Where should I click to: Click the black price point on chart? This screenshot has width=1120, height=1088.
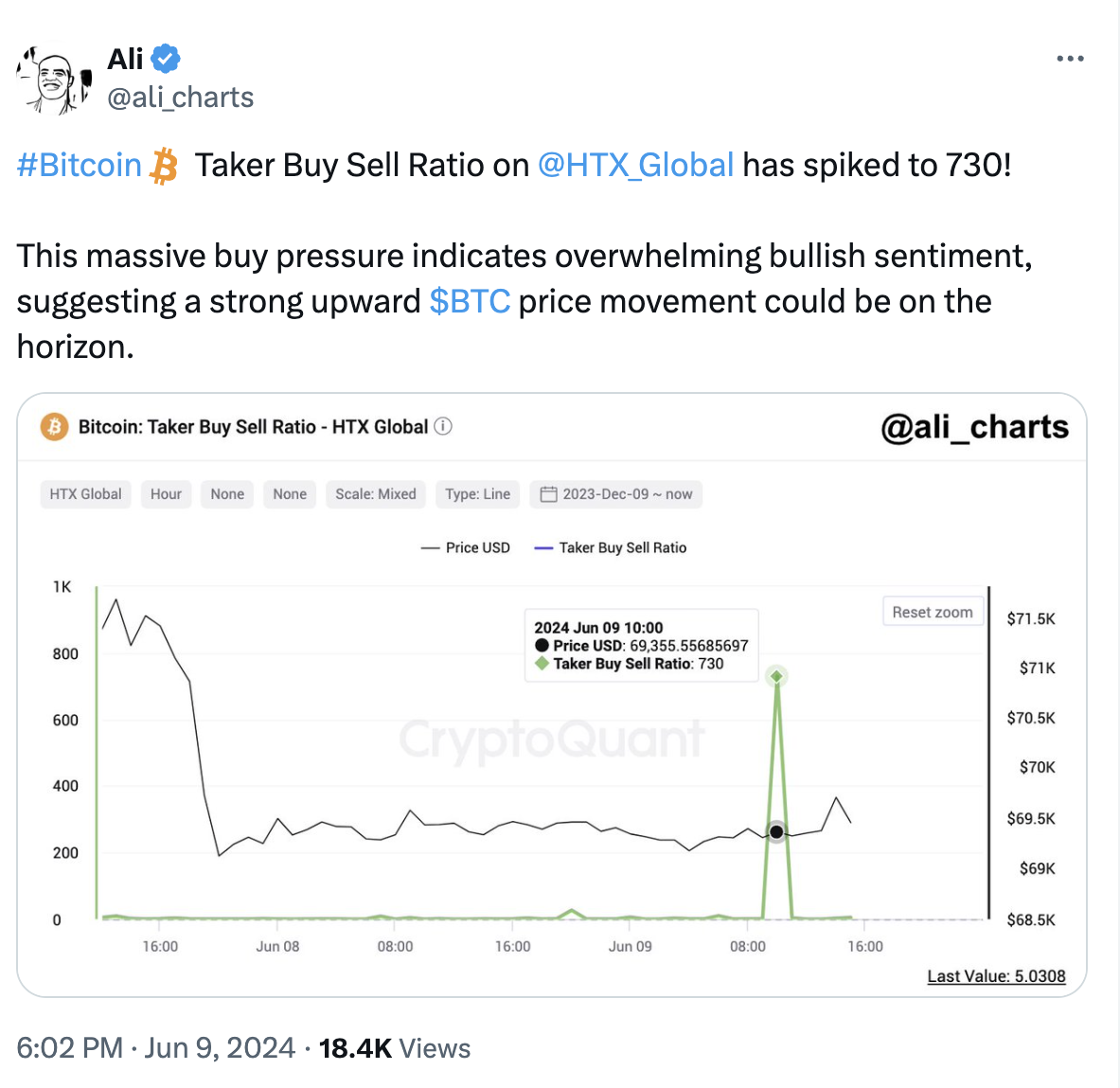[776, 832]
